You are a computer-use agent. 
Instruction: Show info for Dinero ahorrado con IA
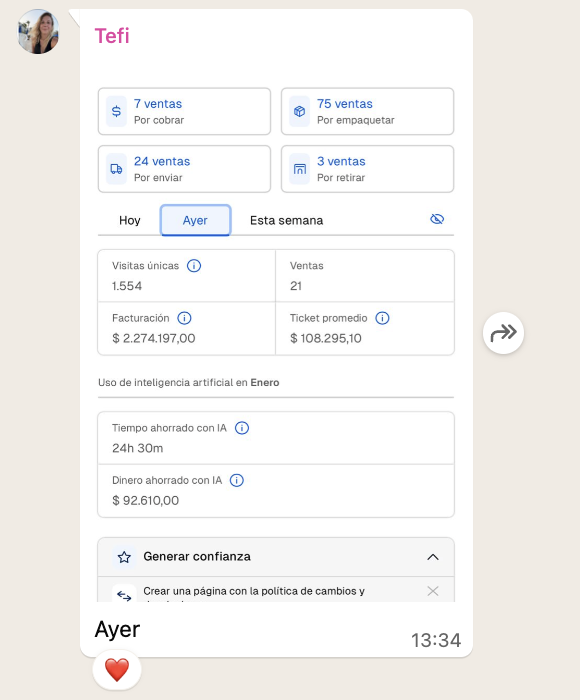coord(237,480)
